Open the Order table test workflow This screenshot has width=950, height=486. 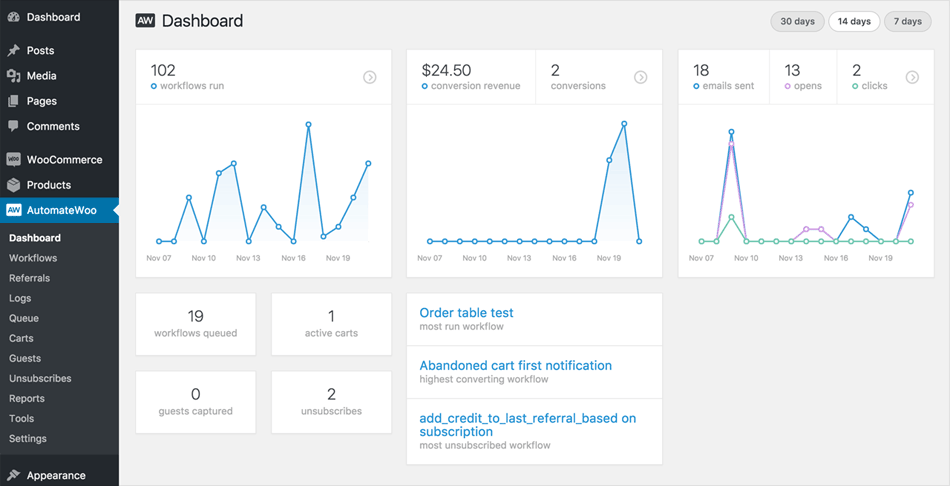point(466,313)
